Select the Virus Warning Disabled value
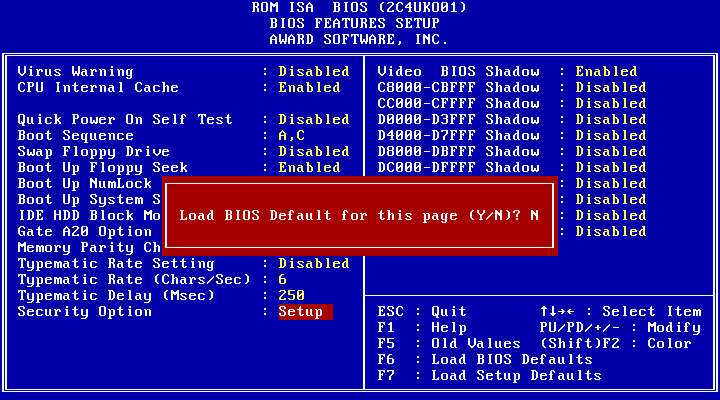Screen dimensions: 720x400 pyautogui.click(x=314, y=72)
